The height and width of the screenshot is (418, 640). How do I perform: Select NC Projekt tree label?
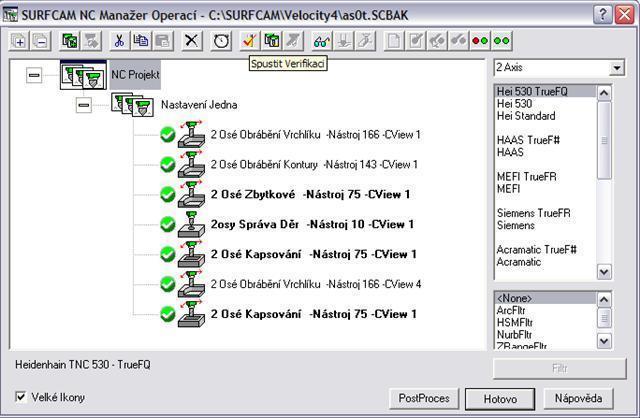tap(135, 75)
